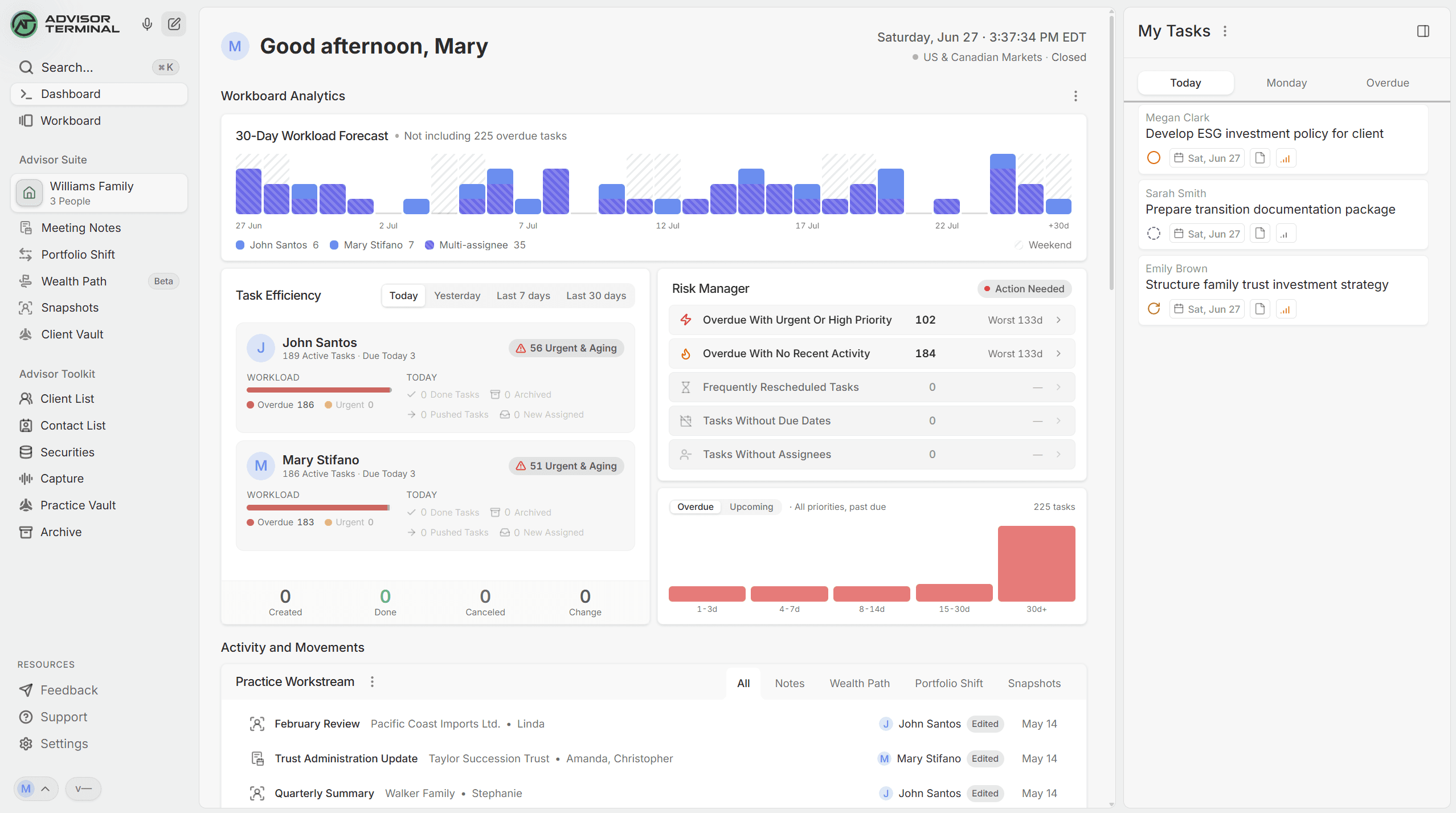
Task: Click the microphone icon in sidebar header
Action: [x=147, y=24]
